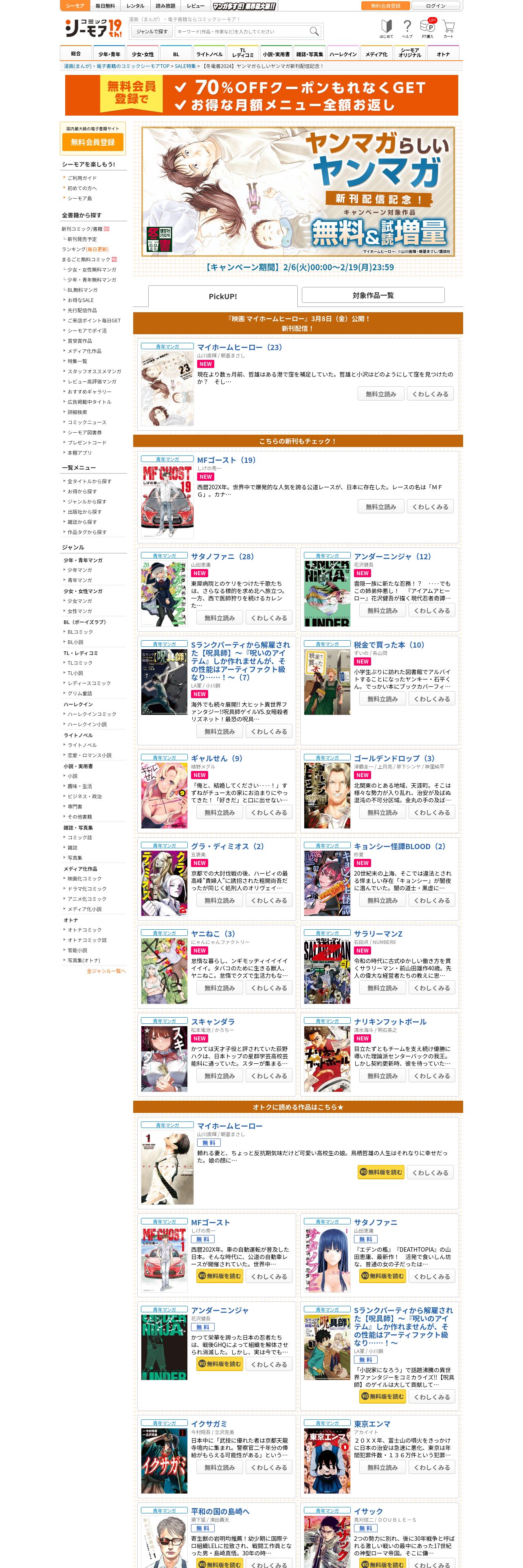
Task: Select the オトナ category tab
Action: tap(443, 54)
